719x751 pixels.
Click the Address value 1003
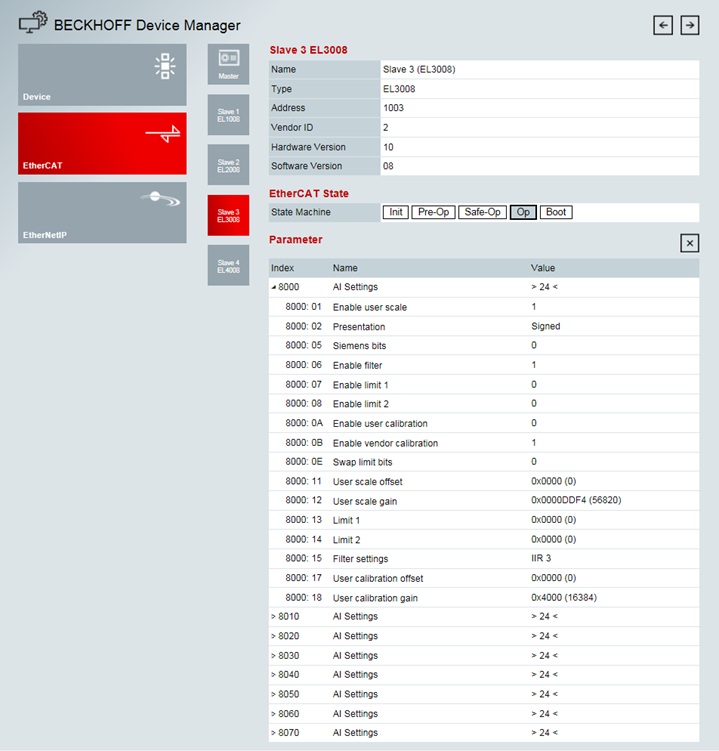click(393, 108)
